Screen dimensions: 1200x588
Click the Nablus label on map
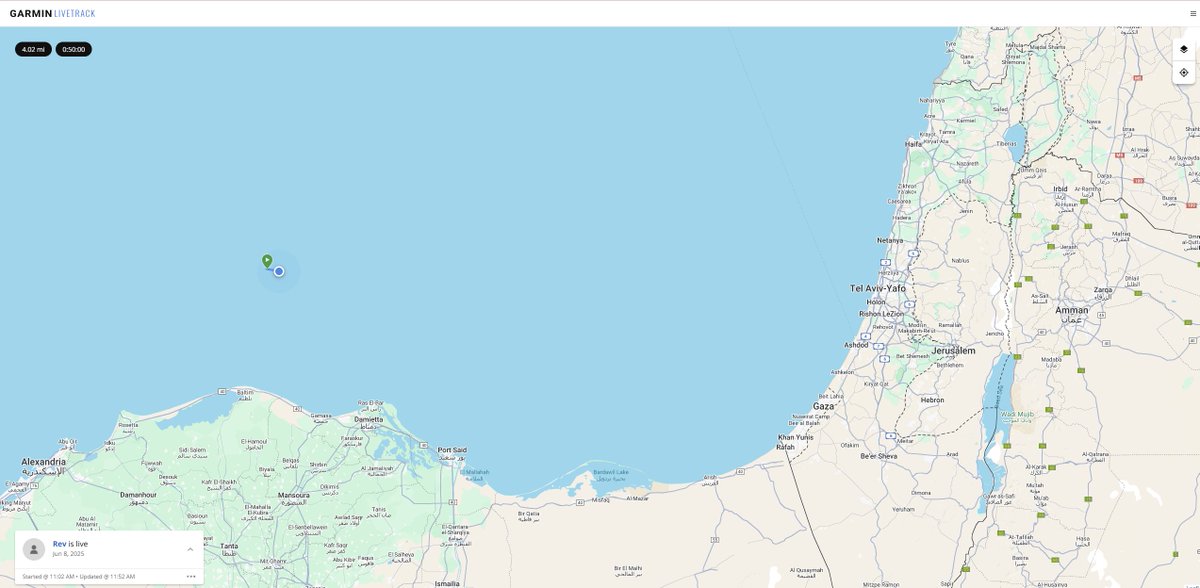coord(960,260)
